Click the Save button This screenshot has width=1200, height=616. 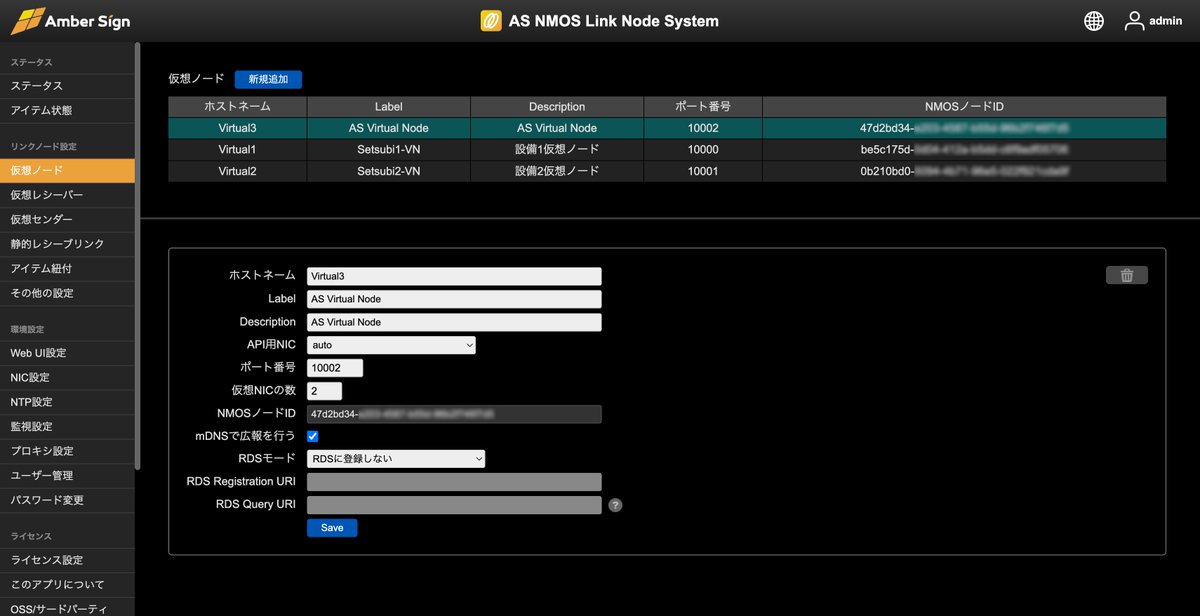coord(332,528)
